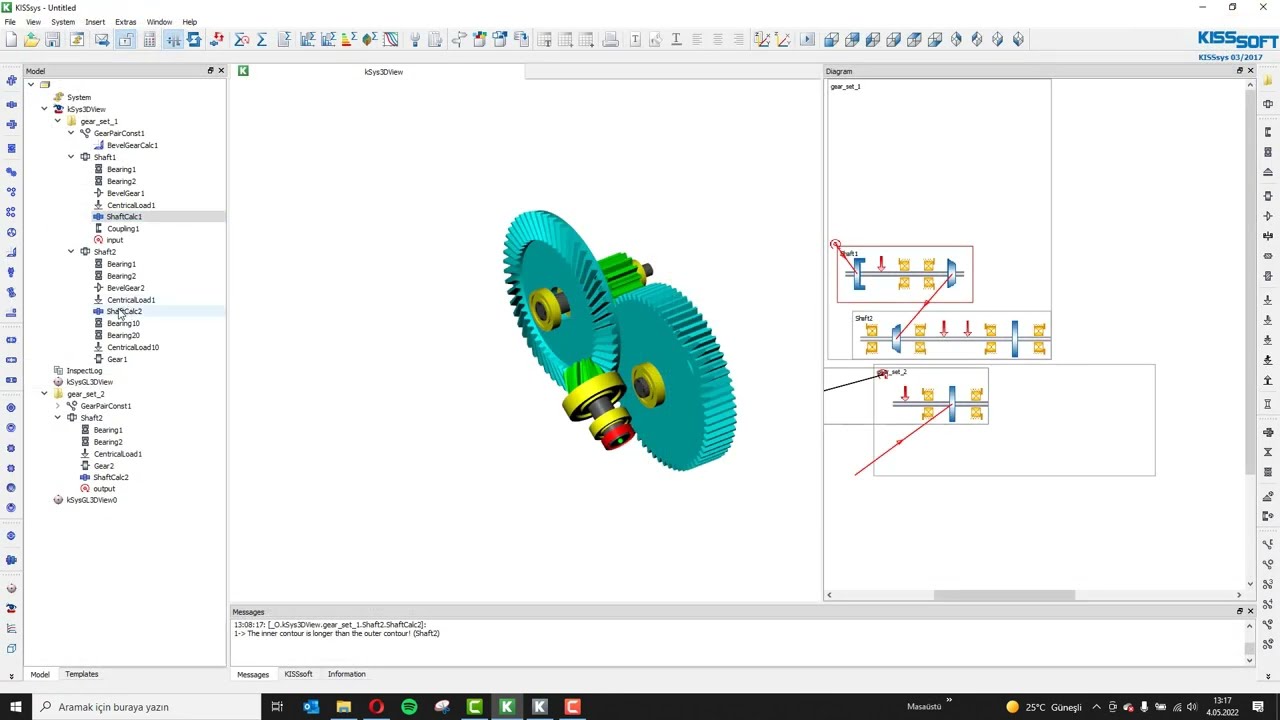Viewport: 1280px width, 720px height.
Task: Select the kSys3DView document tab
Action: coord(384,72)
